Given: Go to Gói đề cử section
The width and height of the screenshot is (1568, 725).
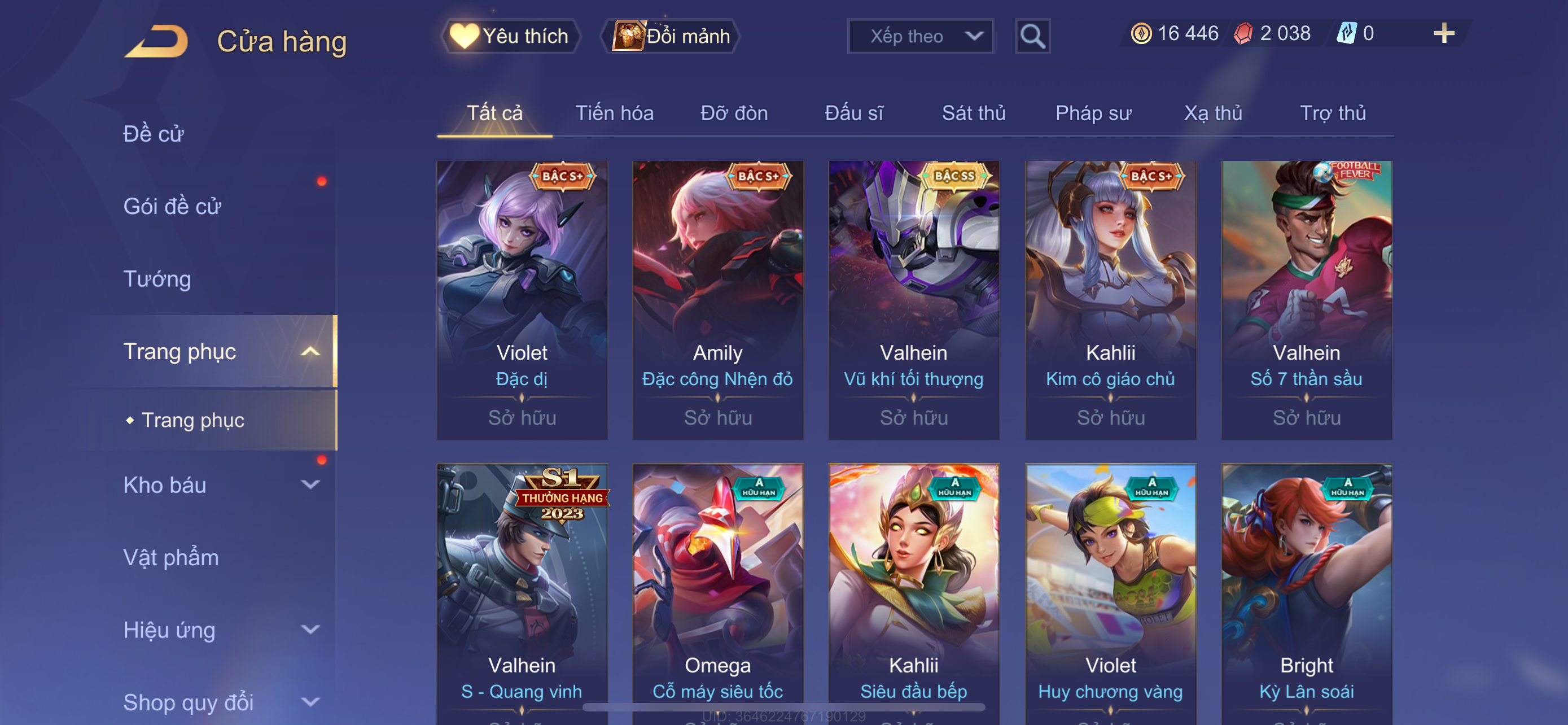Looking at the screenshot, I should [x=172, y=206].
